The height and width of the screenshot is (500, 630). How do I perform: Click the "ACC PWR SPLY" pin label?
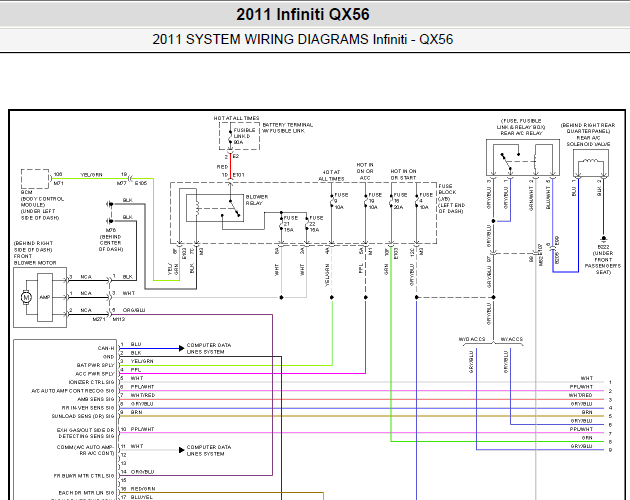point(95,374)
